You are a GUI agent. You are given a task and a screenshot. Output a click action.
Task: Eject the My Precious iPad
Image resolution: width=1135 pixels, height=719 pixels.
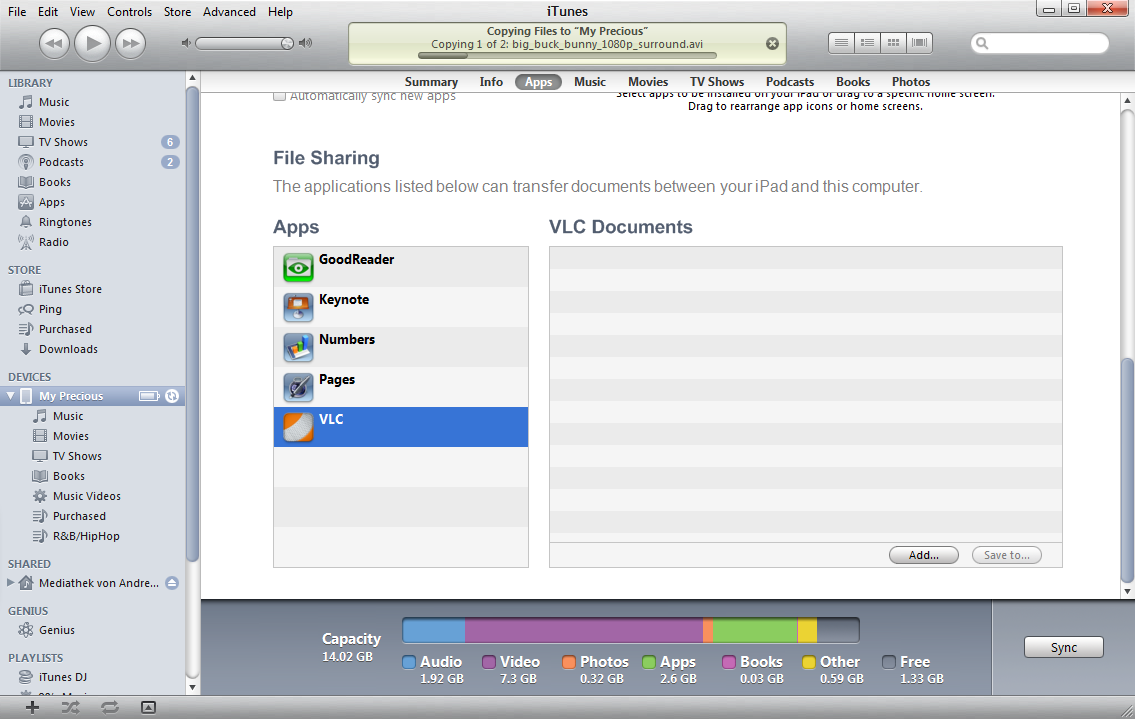pos(171,395)
